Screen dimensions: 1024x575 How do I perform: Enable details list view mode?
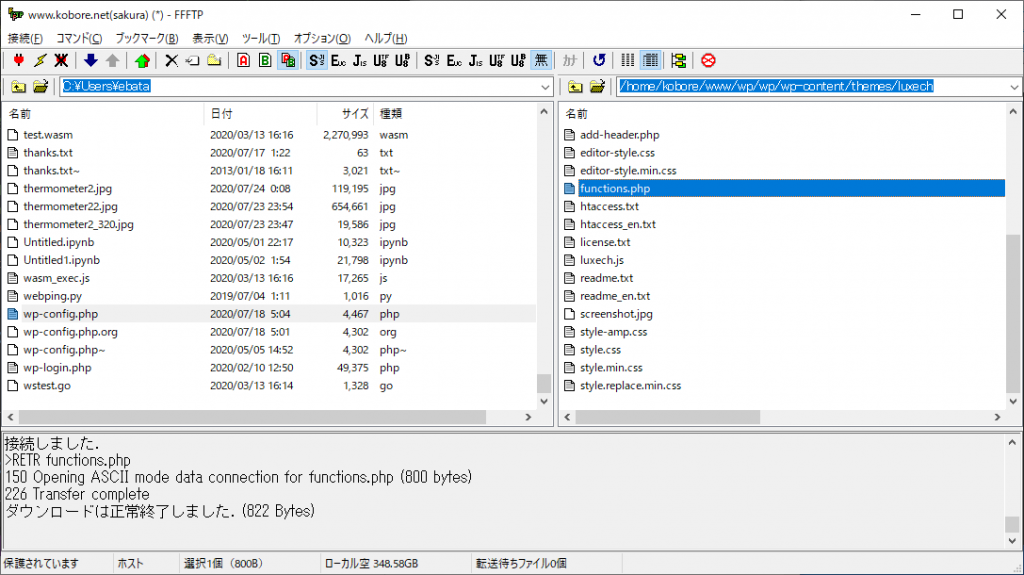click(x=650, y=61)
